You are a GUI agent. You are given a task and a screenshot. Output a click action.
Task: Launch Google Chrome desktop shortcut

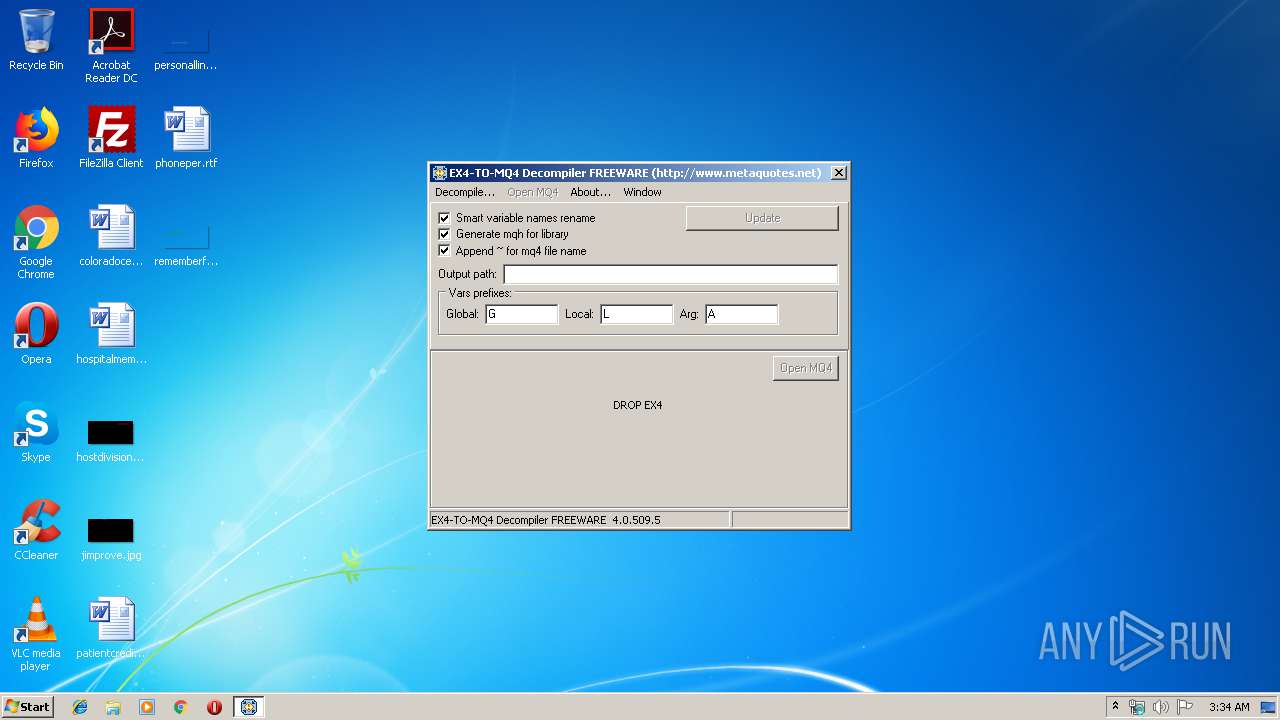click(x=36, y=242)
